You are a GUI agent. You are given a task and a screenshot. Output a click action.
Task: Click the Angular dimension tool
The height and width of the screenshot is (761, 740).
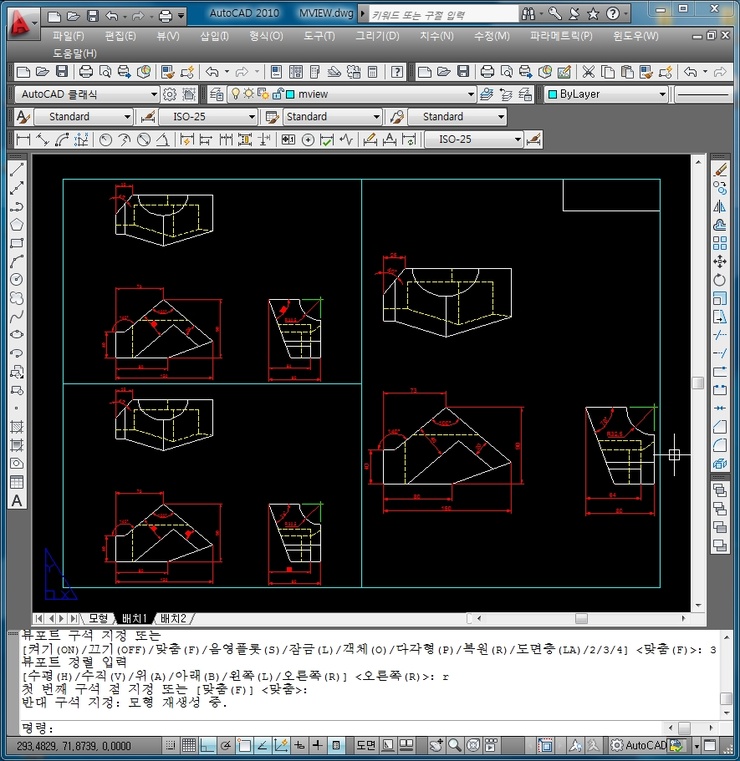tap(163, 140)
